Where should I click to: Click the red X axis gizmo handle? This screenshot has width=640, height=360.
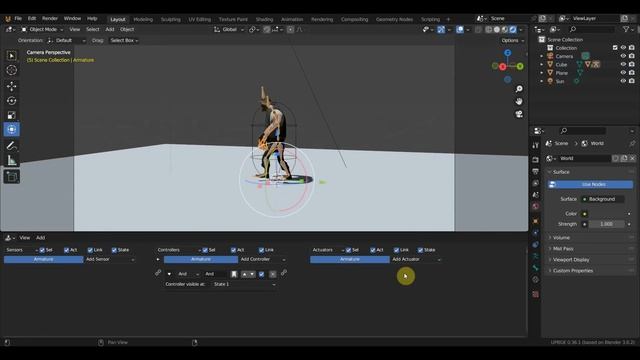[502, 67]
